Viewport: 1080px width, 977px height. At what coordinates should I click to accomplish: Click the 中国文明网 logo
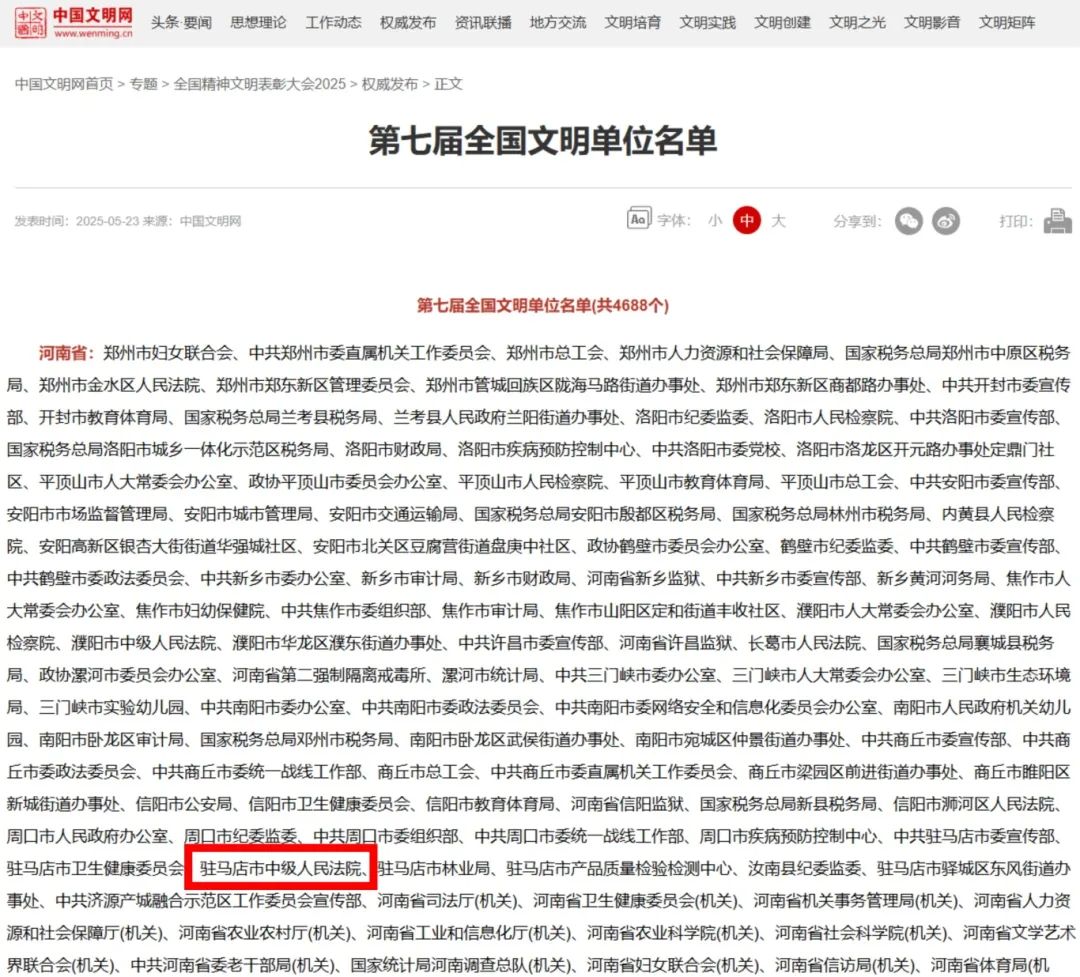tap(74, 22)
